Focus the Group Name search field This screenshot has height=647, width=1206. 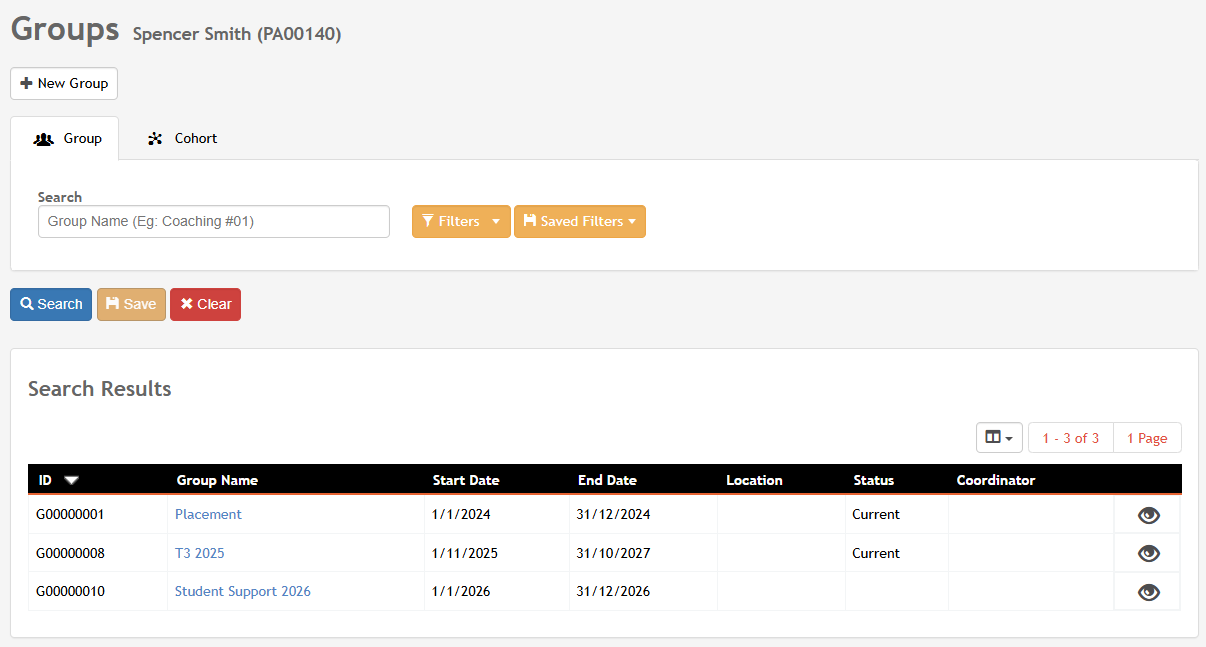214,222
